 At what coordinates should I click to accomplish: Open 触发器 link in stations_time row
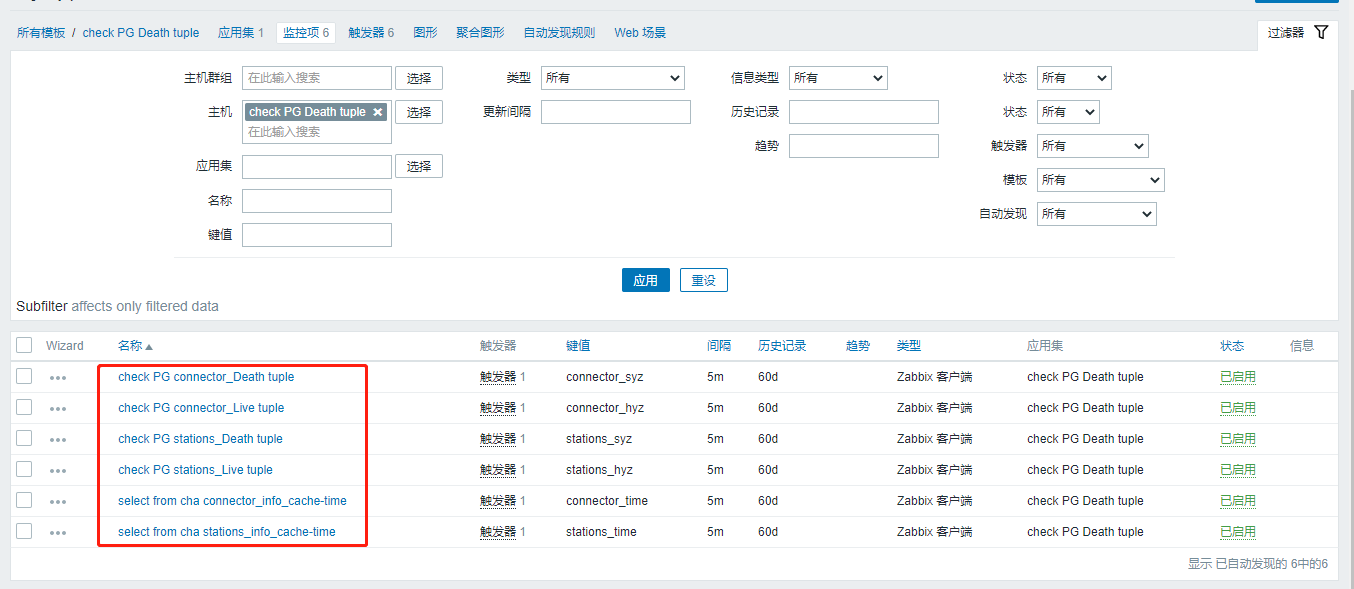498,532
